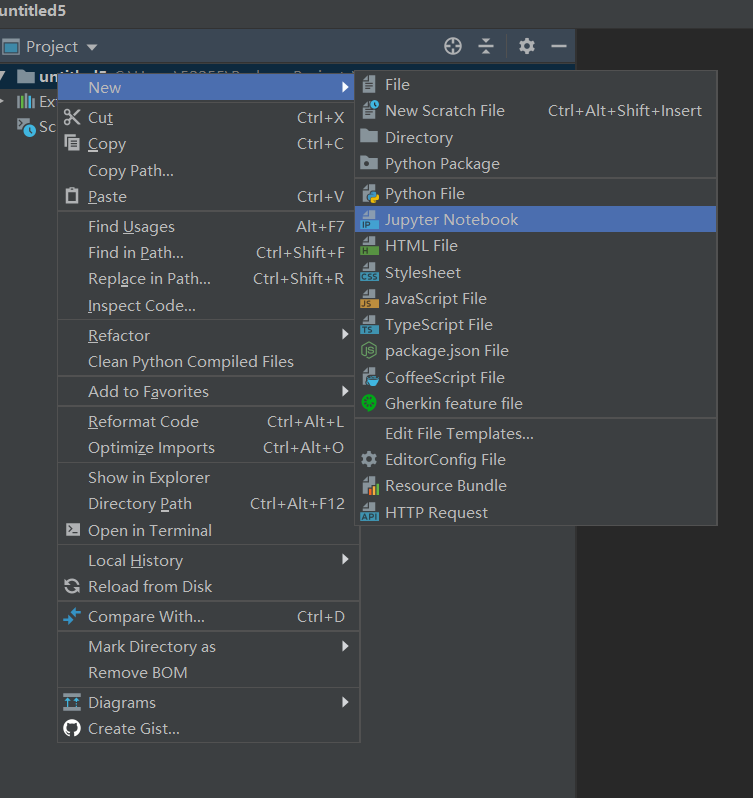
Task: Click the Collapse All icon in Project panel
Action: tap(486, 46)
